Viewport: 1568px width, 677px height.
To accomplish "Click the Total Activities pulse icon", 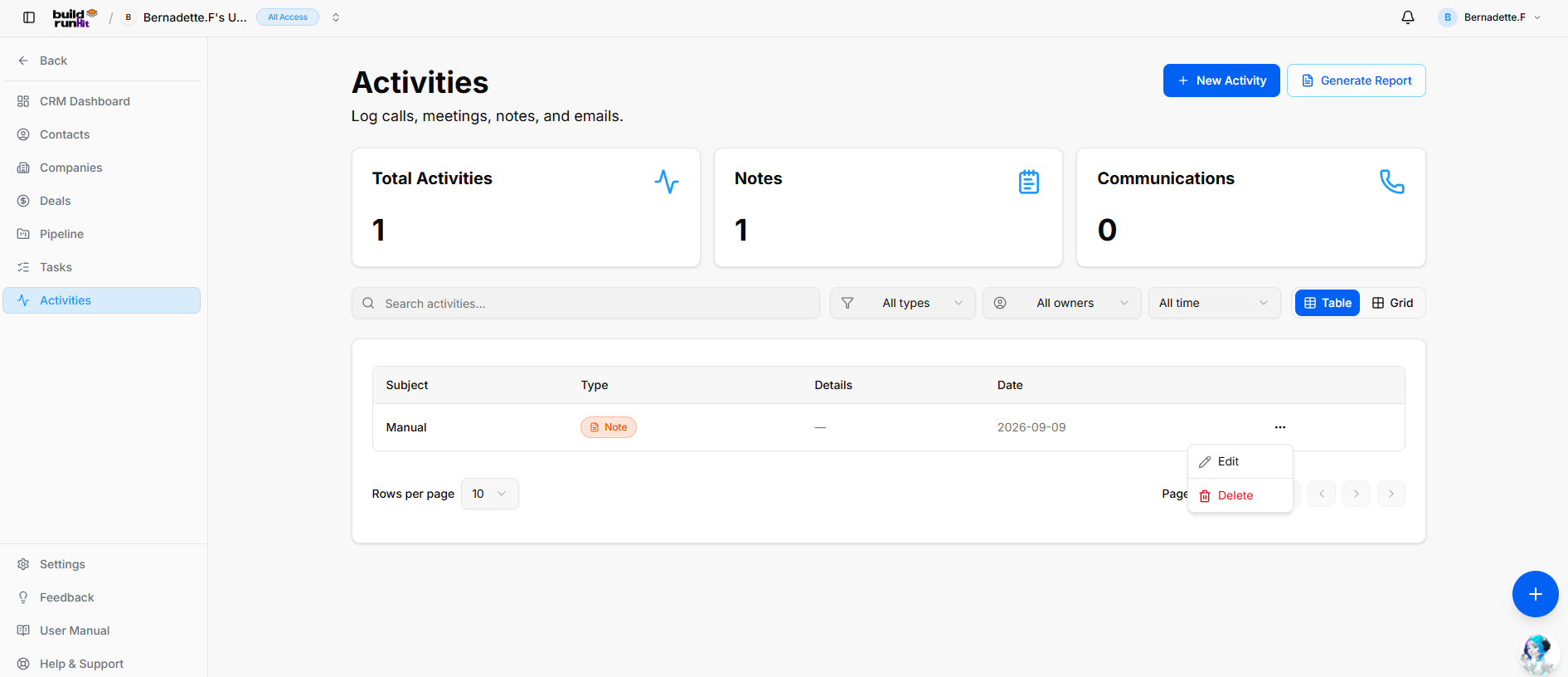I will pos(667,181).
